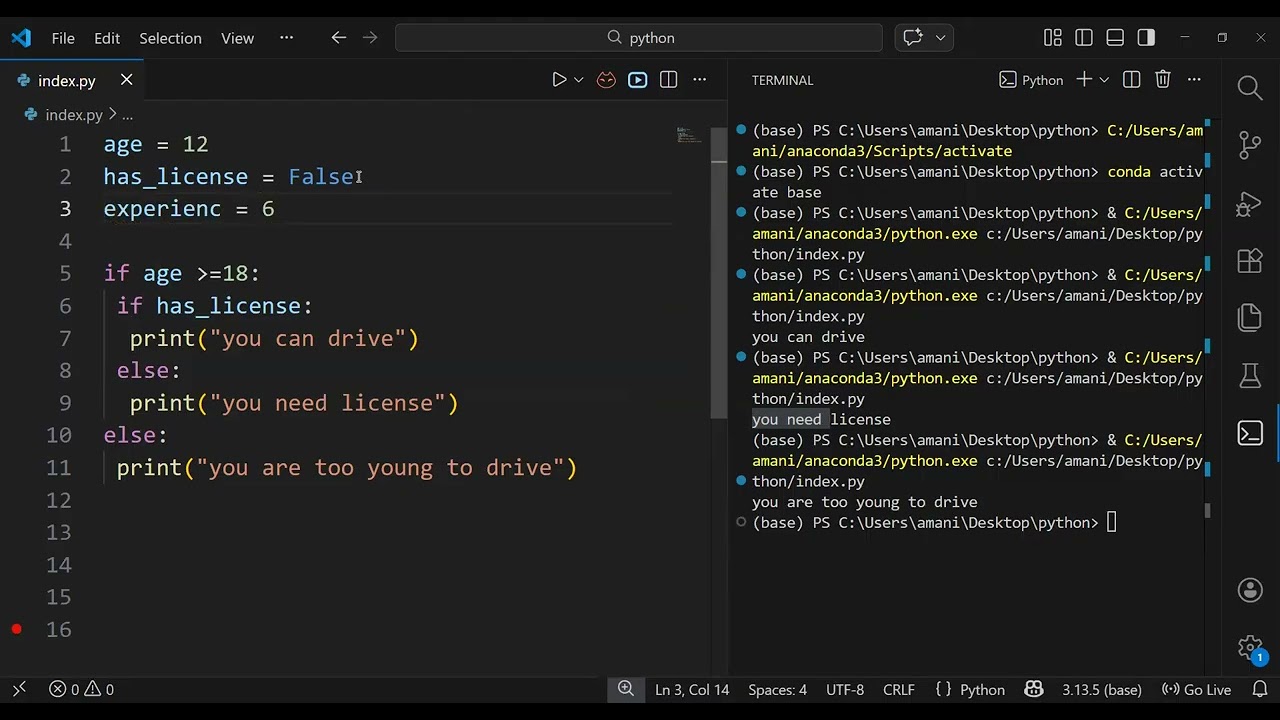Change end of line sequence via CRLF

(x=899, y=689)
